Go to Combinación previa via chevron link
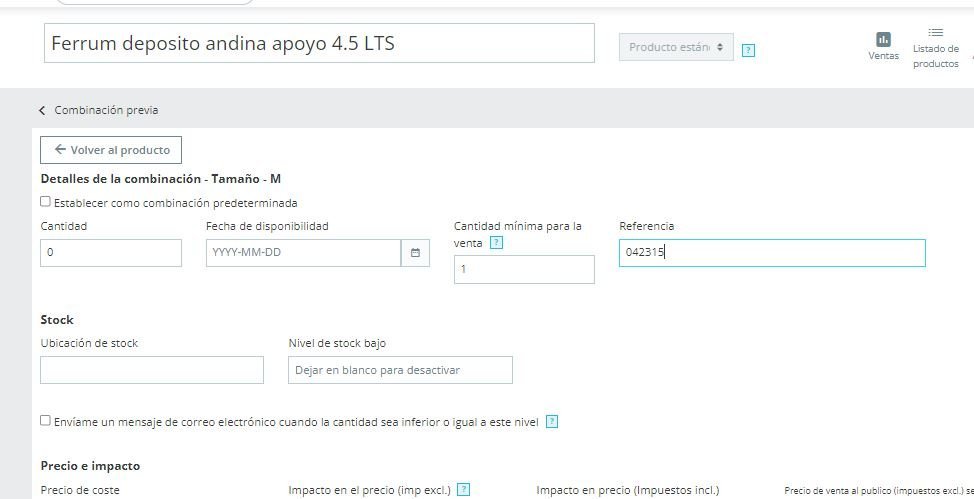Screen dimensions: 974x499 (98, 110)
